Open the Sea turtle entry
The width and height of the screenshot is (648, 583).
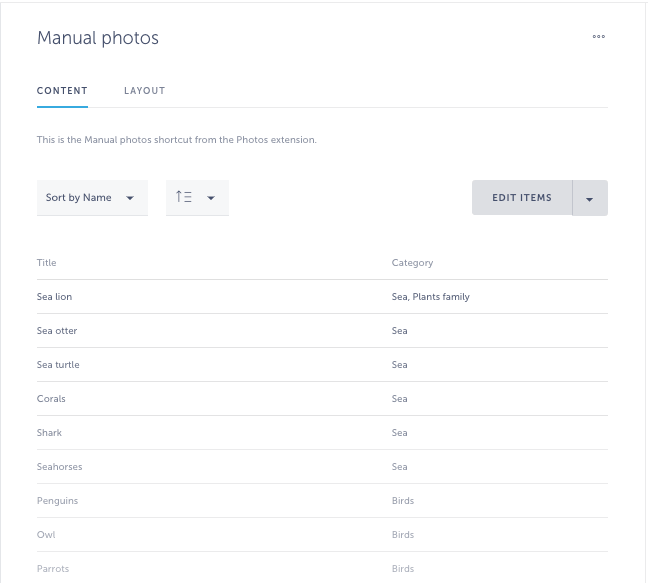pyautogui.click(x=322, y=364)
